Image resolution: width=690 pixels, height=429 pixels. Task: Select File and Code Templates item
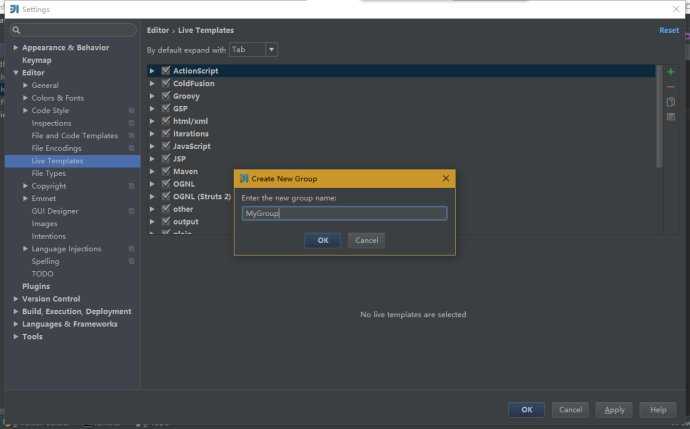coord(75,136)
